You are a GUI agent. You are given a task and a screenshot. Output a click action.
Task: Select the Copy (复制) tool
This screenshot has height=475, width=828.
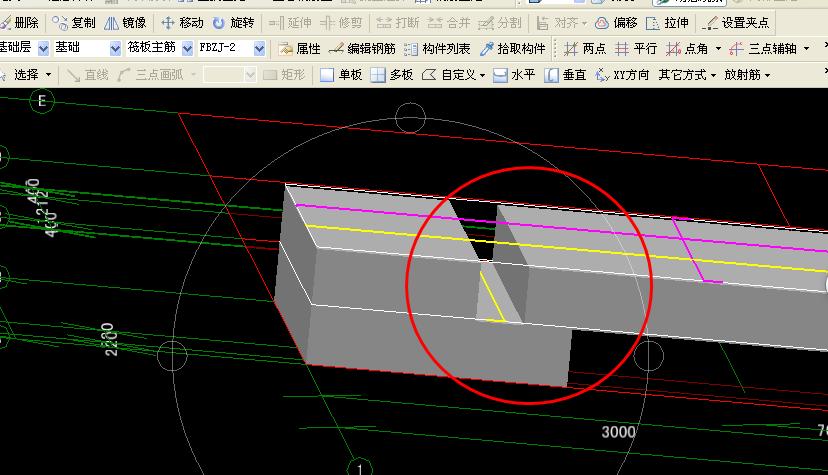74,23
